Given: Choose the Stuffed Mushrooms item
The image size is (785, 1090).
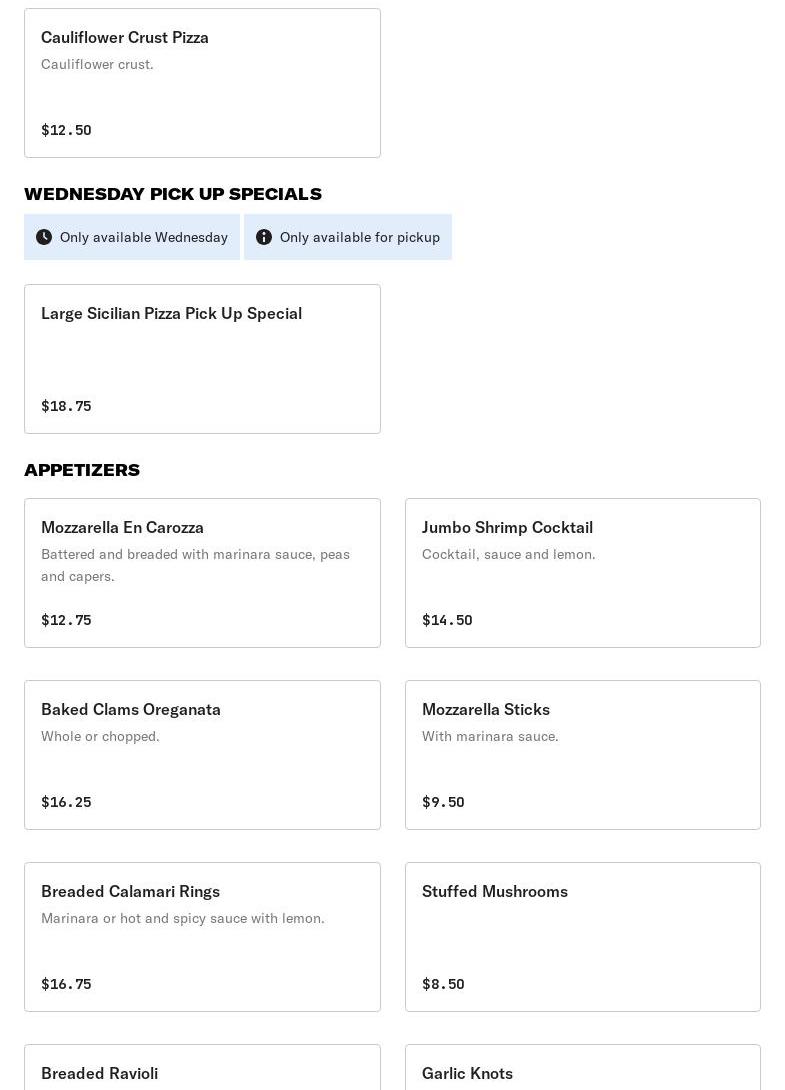Looking at the screenshot, I should [x=582, y=937].
